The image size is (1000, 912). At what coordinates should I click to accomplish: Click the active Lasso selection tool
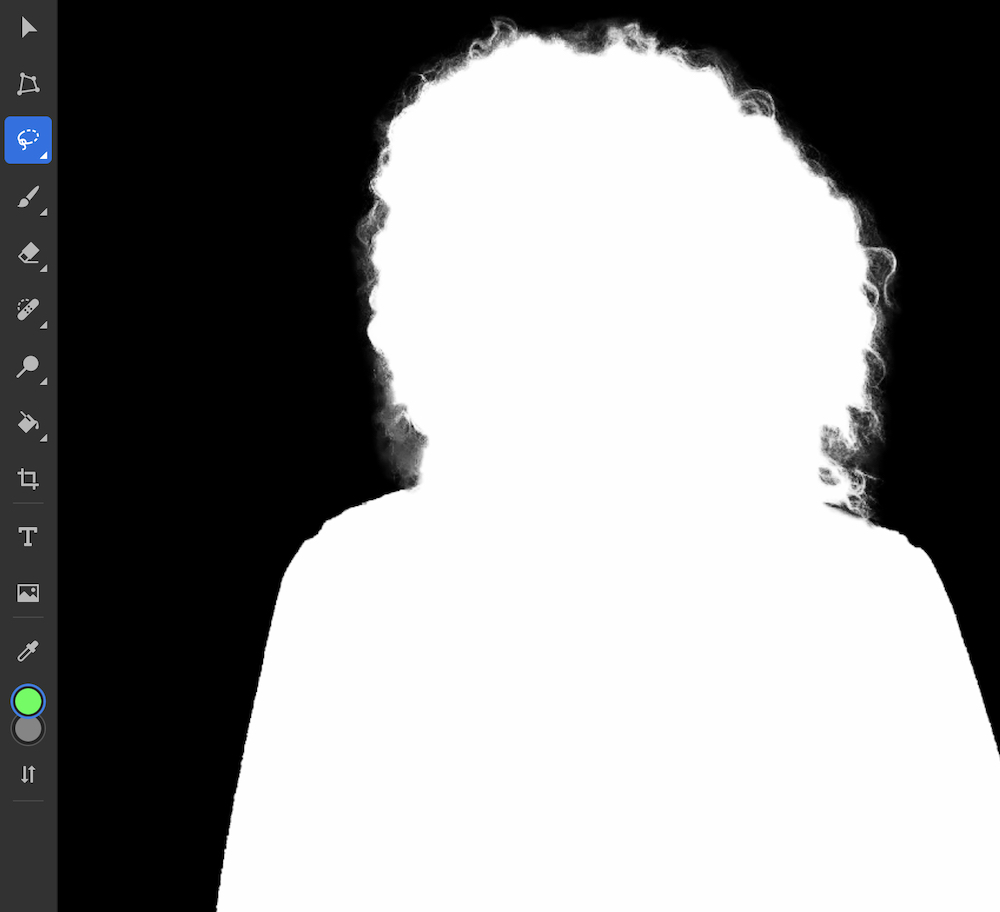[28, 140]
